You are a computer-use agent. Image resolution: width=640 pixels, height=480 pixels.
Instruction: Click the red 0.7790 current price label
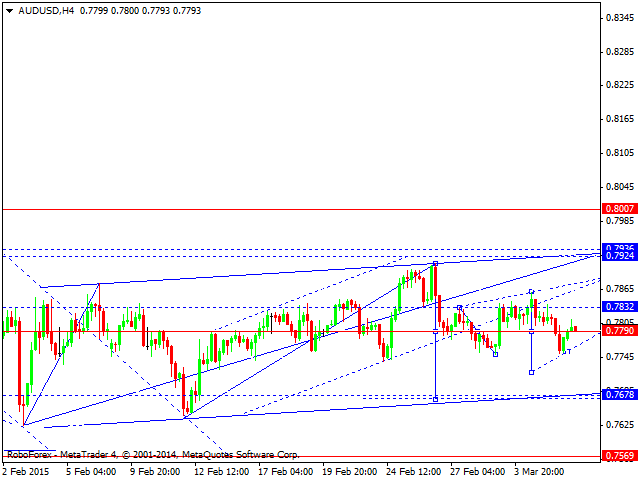pyautogui.click(x=619, y=331)
